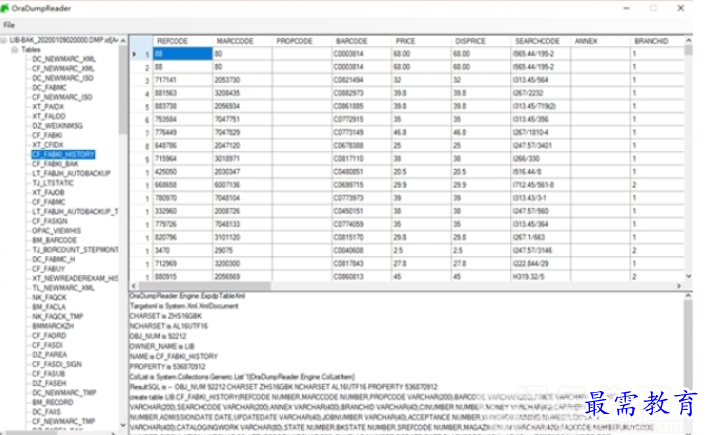Select the XT_FAJOB table

point(48,192)
